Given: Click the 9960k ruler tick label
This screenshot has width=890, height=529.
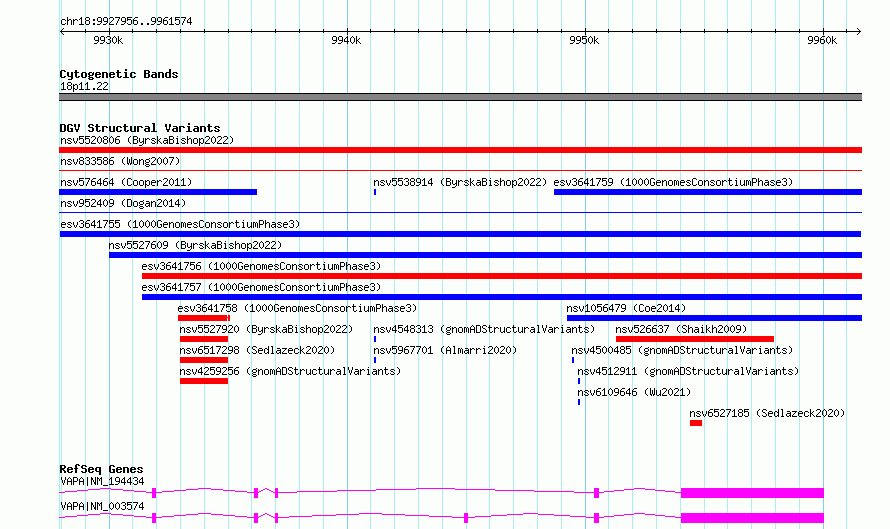Looking at the screenshot, I should coord(822,40).
